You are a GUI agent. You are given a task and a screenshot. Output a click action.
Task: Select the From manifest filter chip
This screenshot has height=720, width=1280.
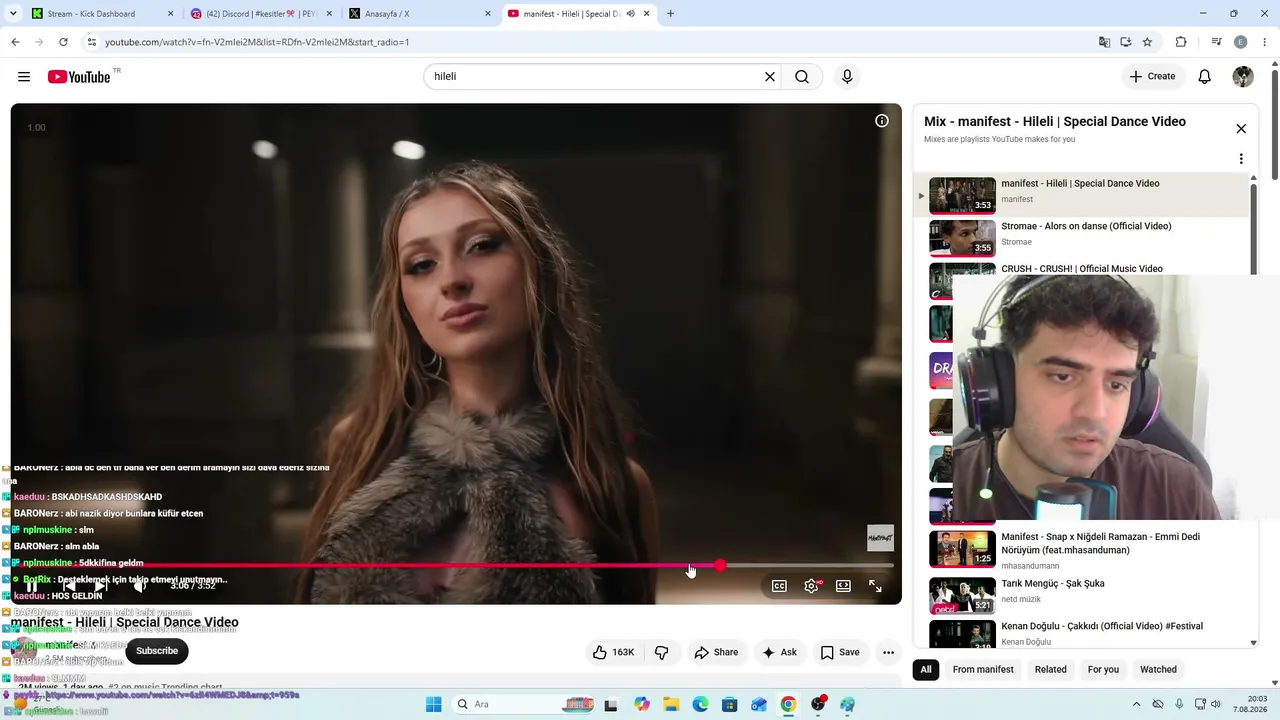(x=983, y=670)
